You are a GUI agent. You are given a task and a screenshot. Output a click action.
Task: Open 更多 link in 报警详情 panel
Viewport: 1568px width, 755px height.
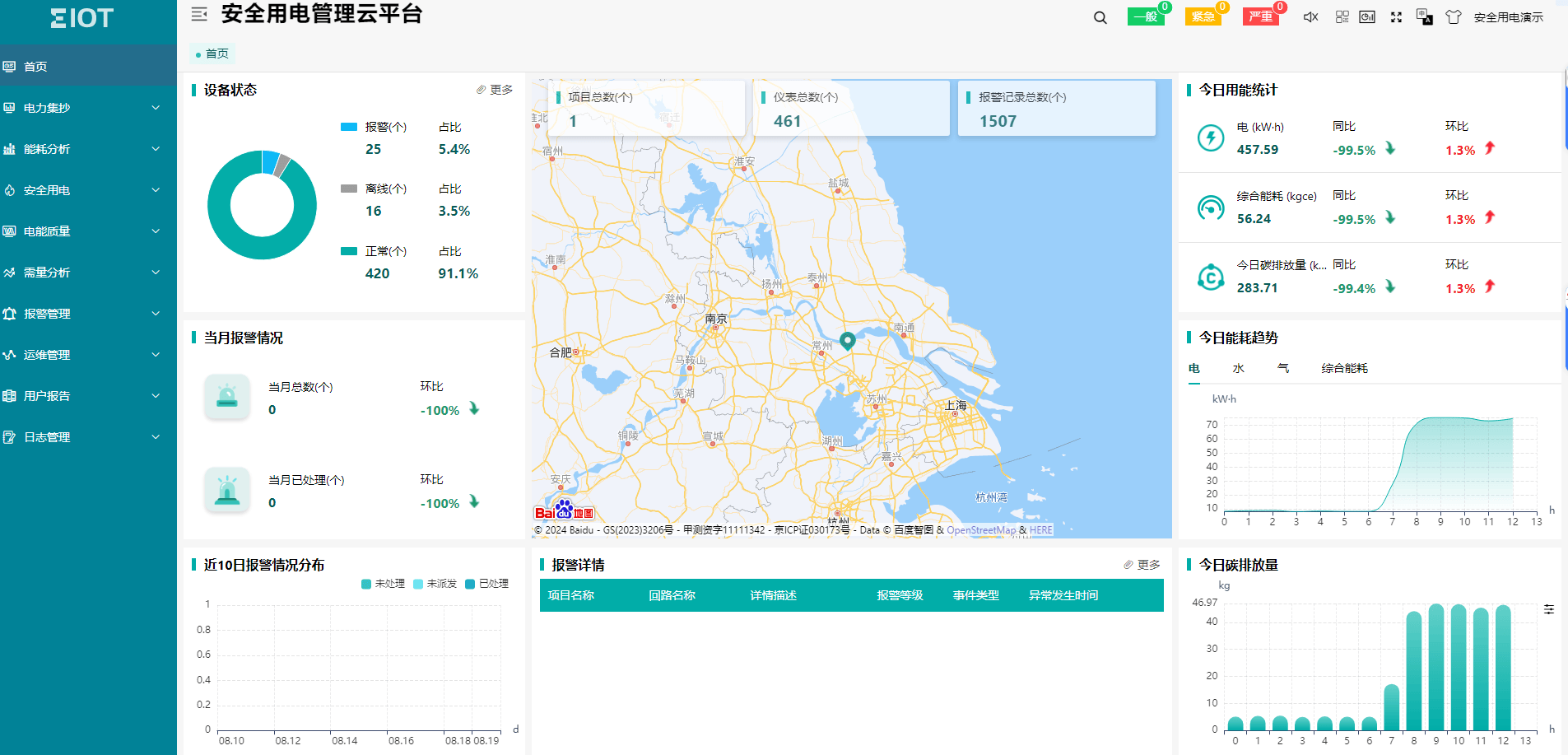click(1142, 565)
